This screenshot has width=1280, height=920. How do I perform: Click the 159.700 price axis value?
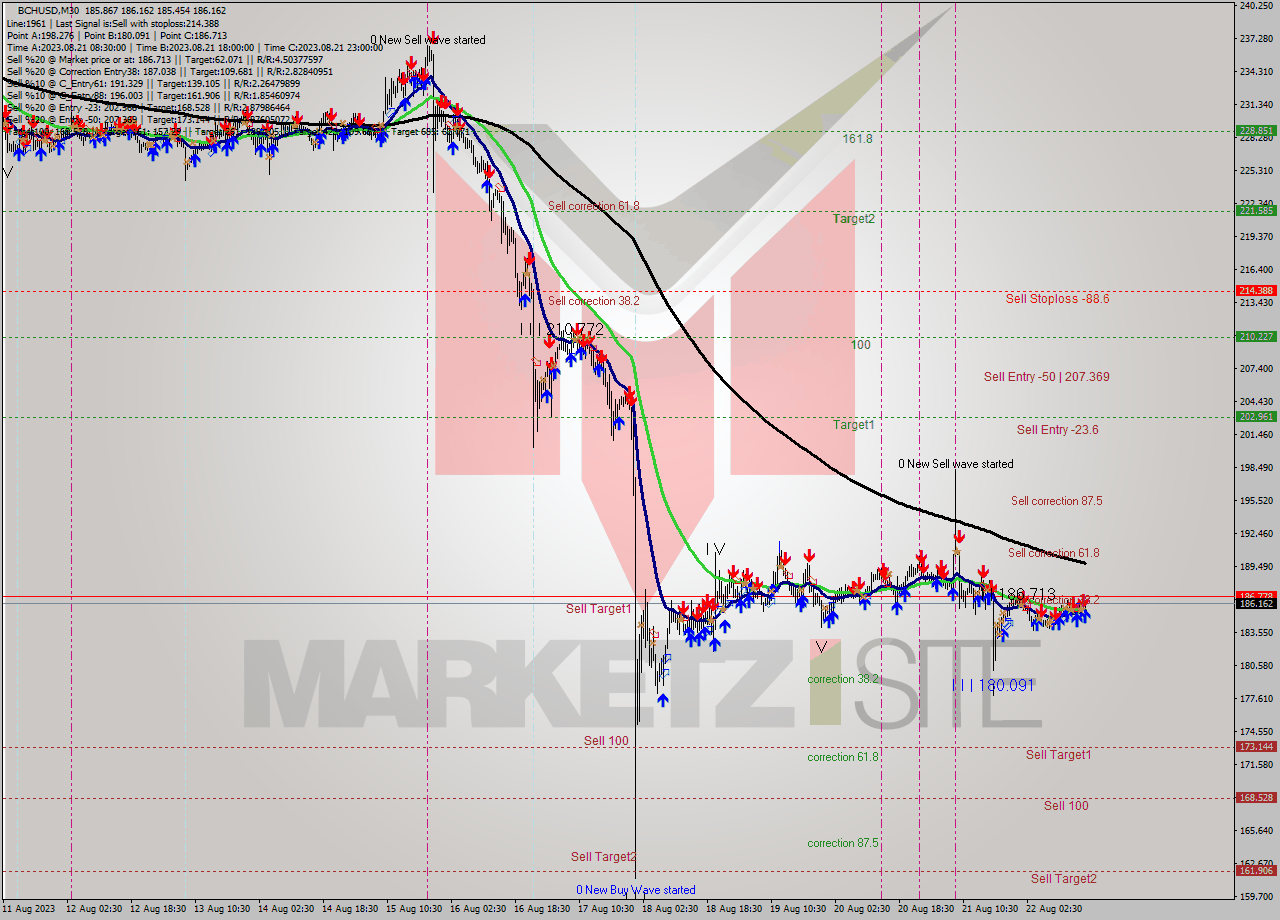[x=1256, y=897]
